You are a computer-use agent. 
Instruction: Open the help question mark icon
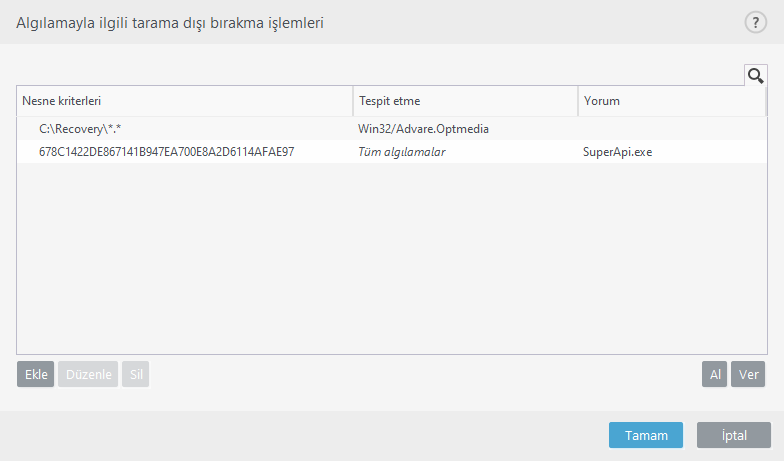[x=755, y=23]
